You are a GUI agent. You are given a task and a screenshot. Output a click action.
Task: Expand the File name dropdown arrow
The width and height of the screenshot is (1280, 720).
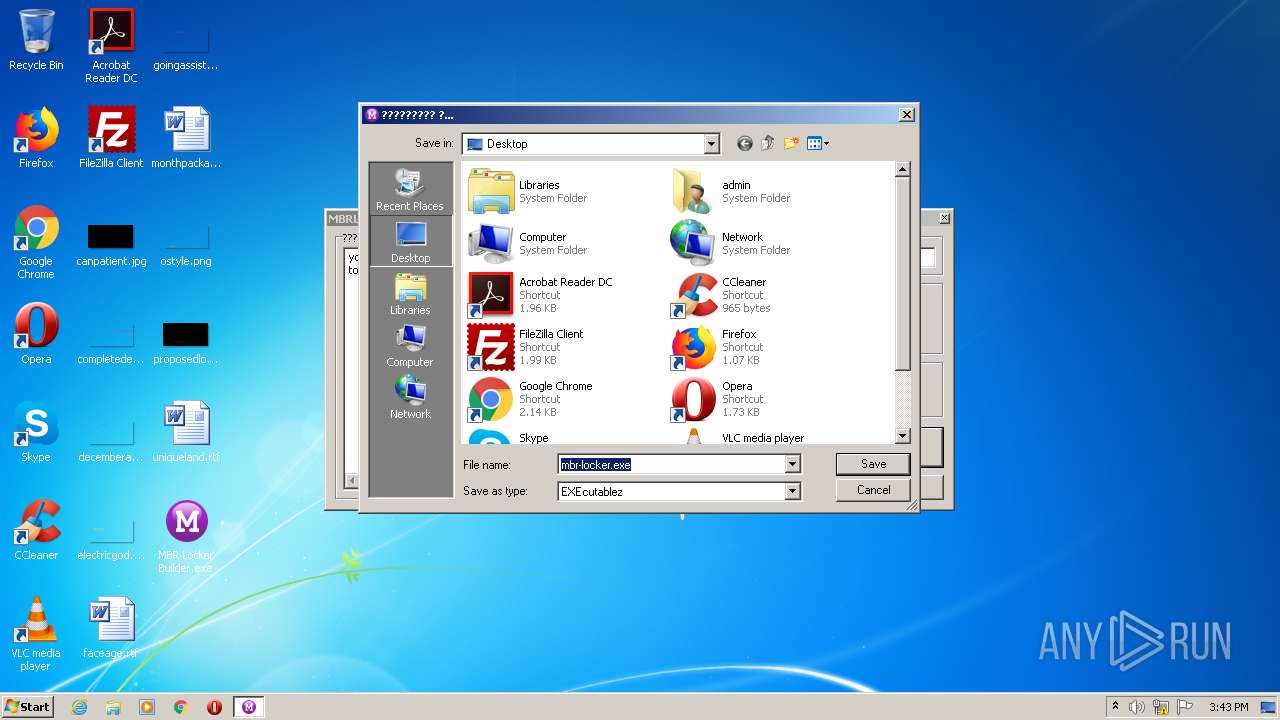(x=792, y=464)
